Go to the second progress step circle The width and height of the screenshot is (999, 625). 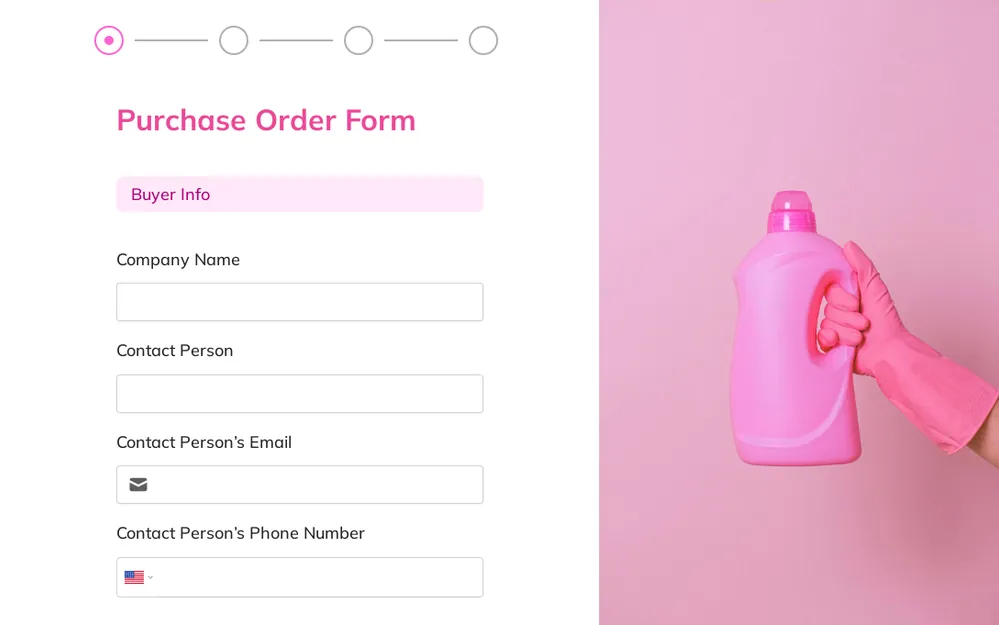[x=234, y=40]
